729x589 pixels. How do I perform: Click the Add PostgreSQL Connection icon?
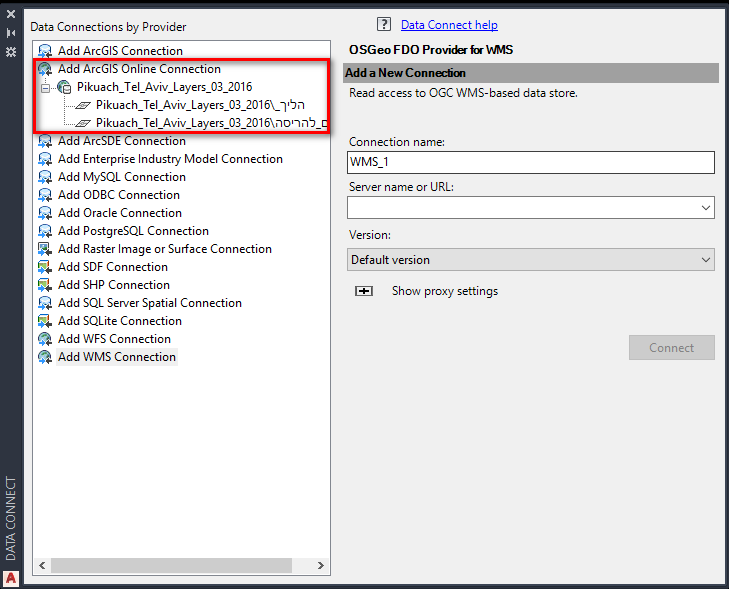(45, 231)
